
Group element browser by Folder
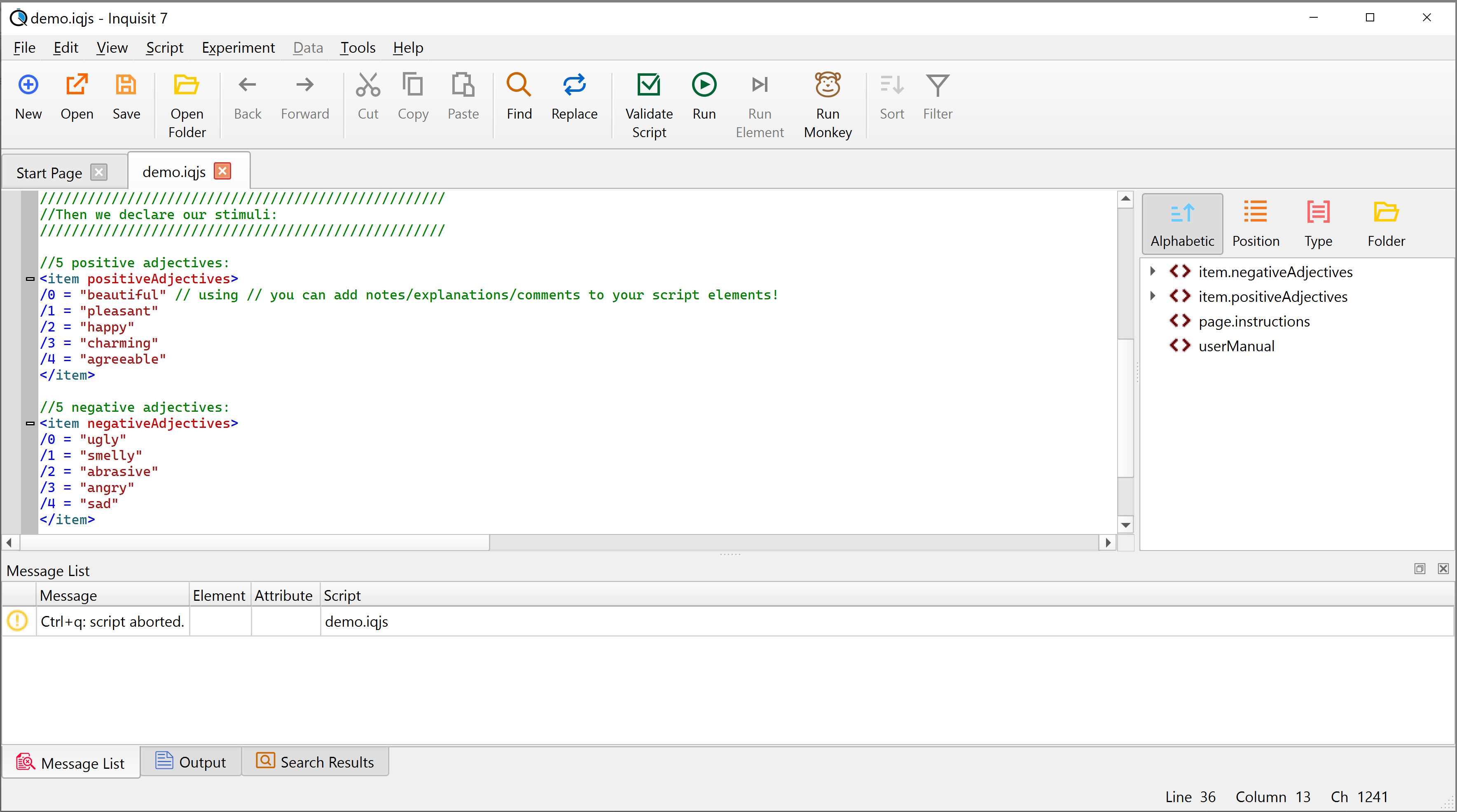point(1386,224)
